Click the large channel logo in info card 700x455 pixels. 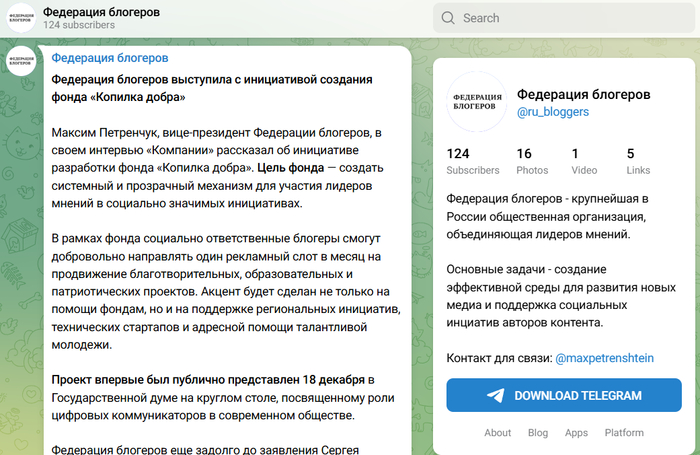477,102
